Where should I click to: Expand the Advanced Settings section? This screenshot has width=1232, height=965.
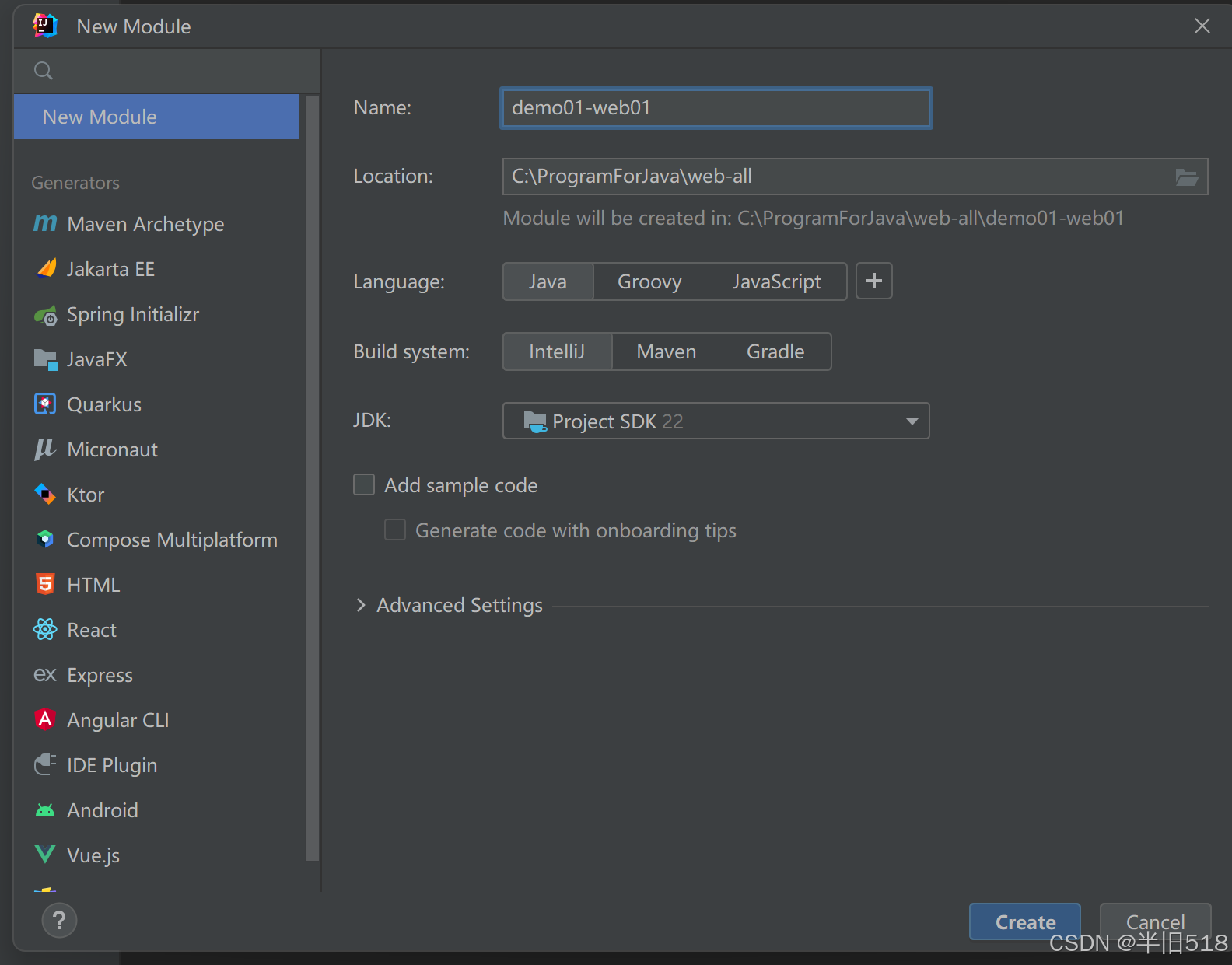(x=361, y=605)
